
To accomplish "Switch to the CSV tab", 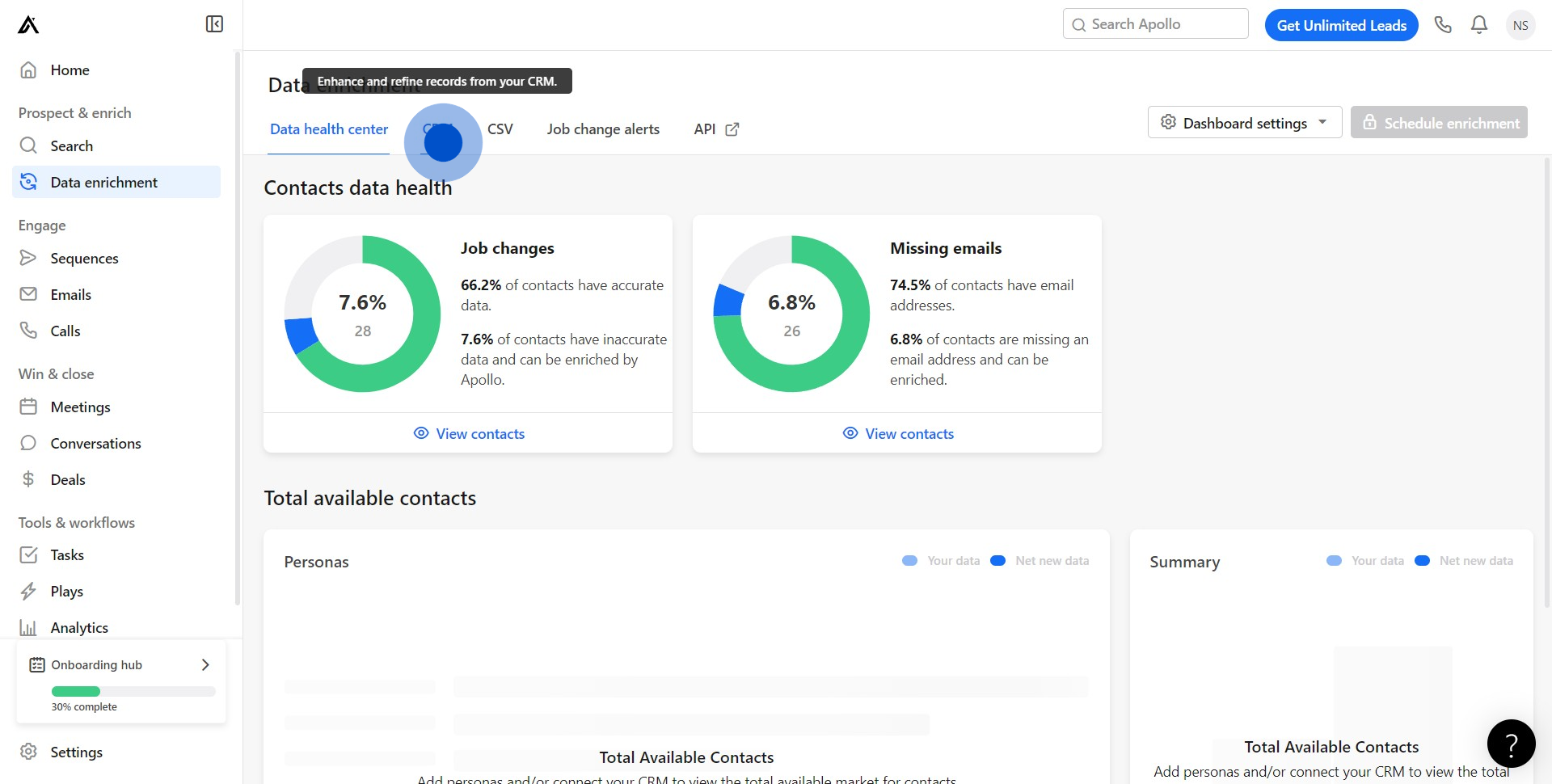I will pyautogui.click(x=500, y=129).
